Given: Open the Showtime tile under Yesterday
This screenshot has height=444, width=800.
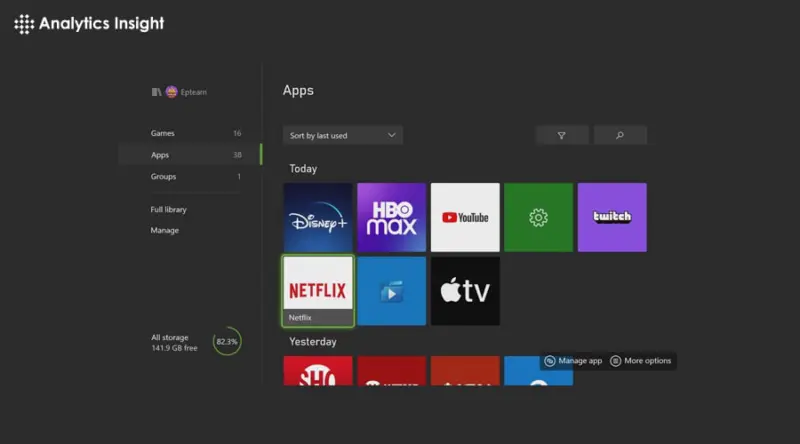Looking at the screenshot, I should [x=318, y=371].
